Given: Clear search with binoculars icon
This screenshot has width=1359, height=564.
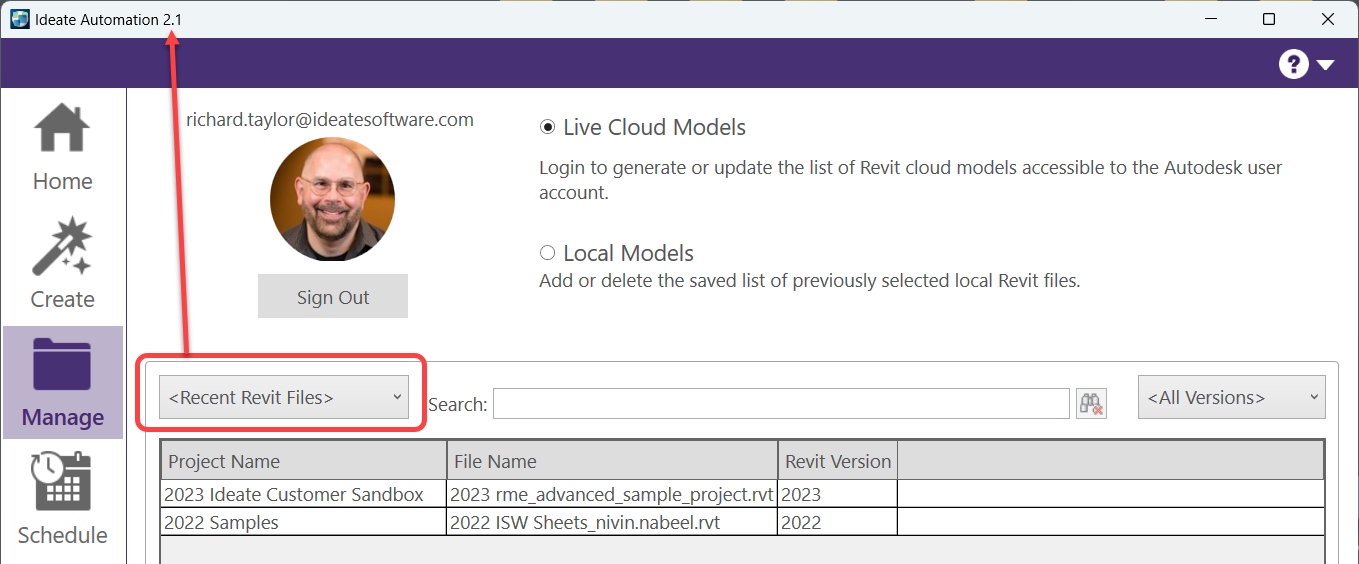Looking at the screenshot, I should point(1091,403).
